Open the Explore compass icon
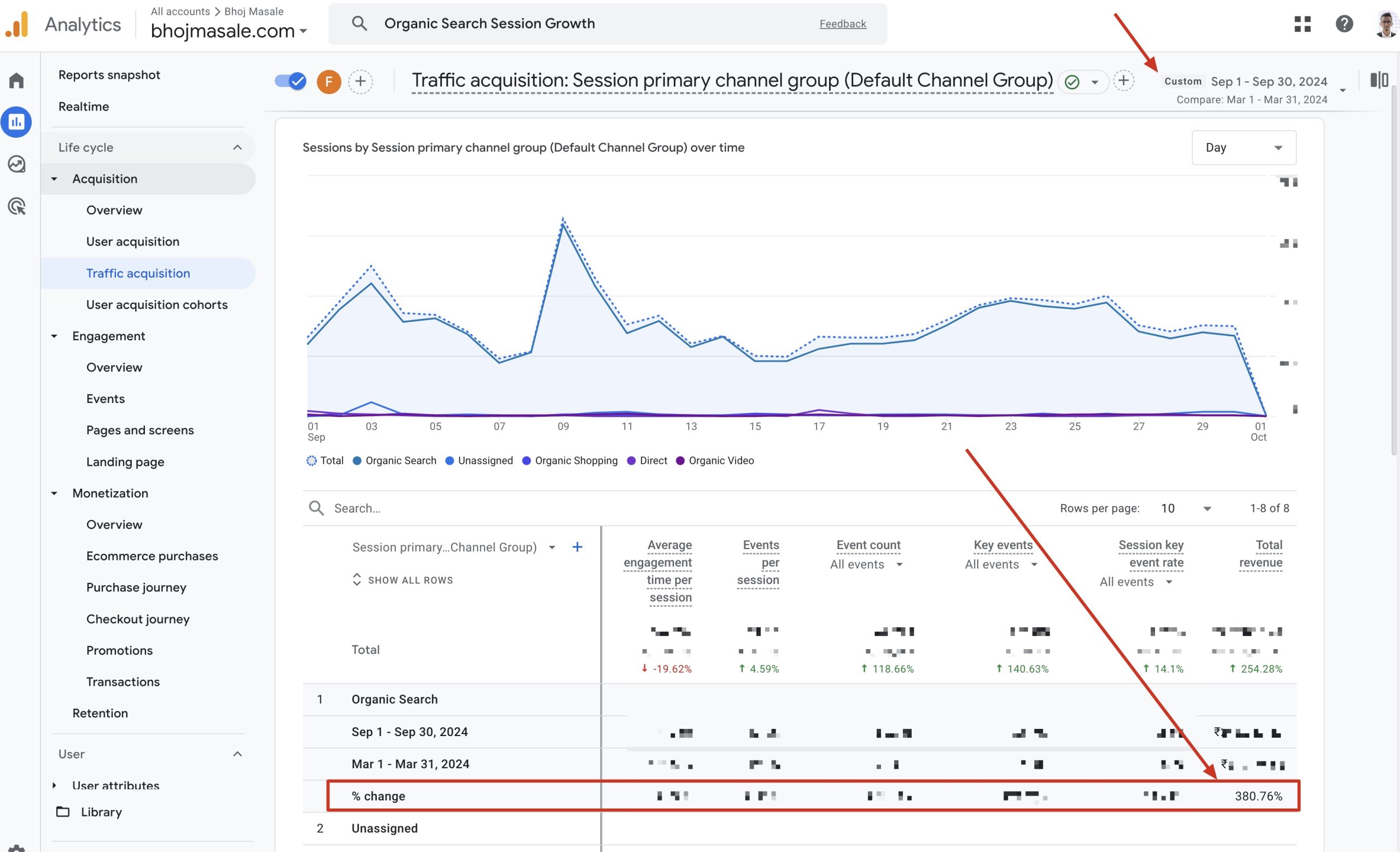The height and width of the screenshot is (852, 1400). click(x=16, y=164)
